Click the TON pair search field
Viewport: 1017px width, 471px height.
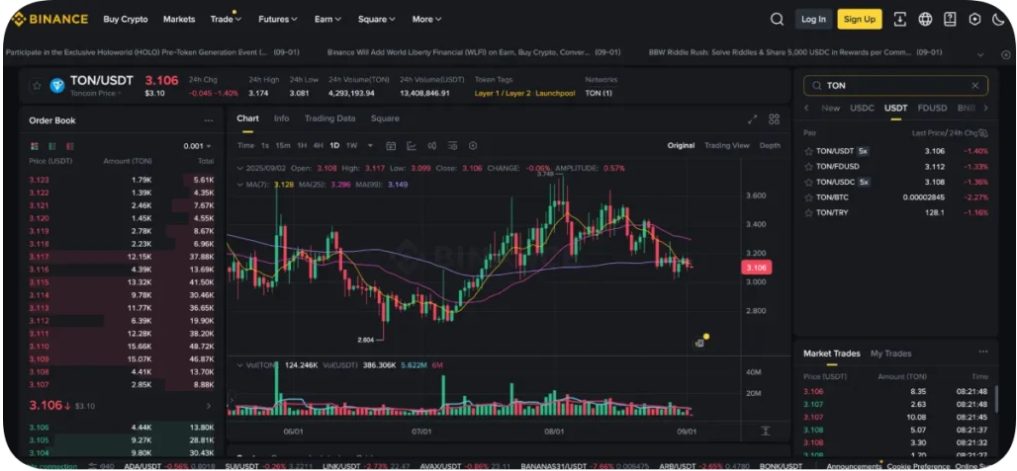pyautogui.click(x=896, y=86)
